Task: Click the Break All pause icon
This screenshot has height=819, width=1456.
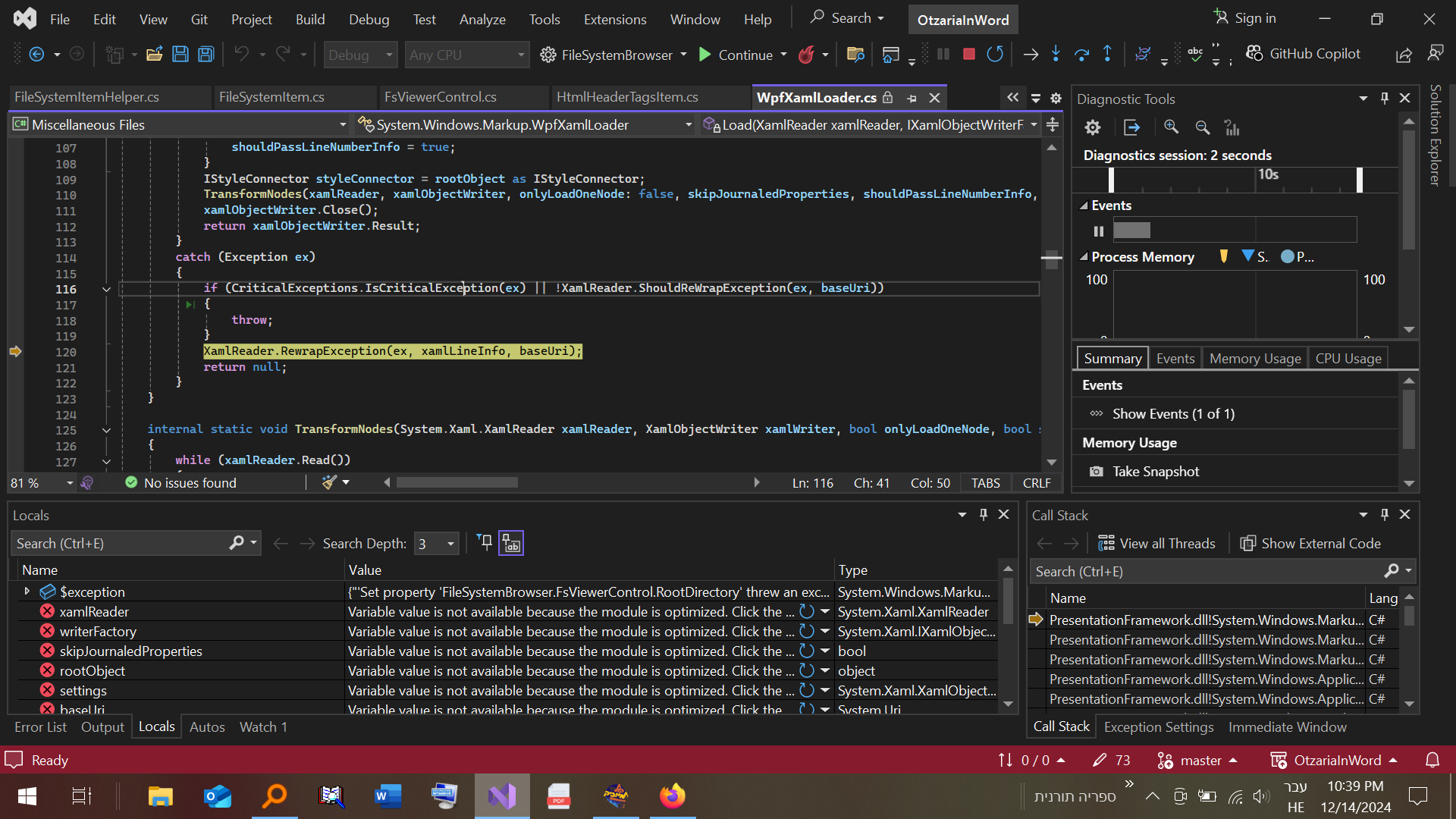Action: pos(943,54)
